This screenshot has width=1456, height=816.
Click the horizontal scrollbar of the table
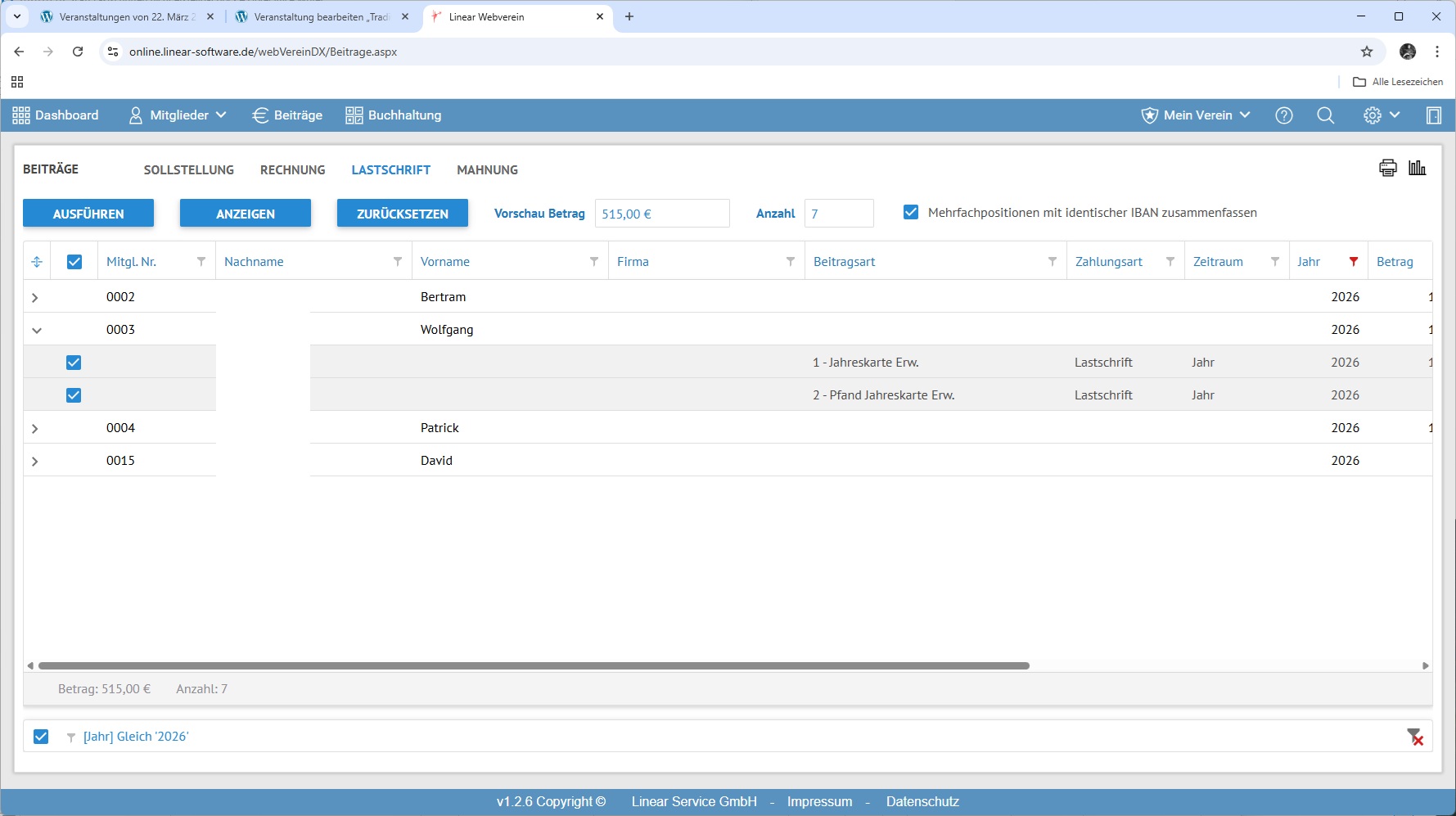pos(534,666)
